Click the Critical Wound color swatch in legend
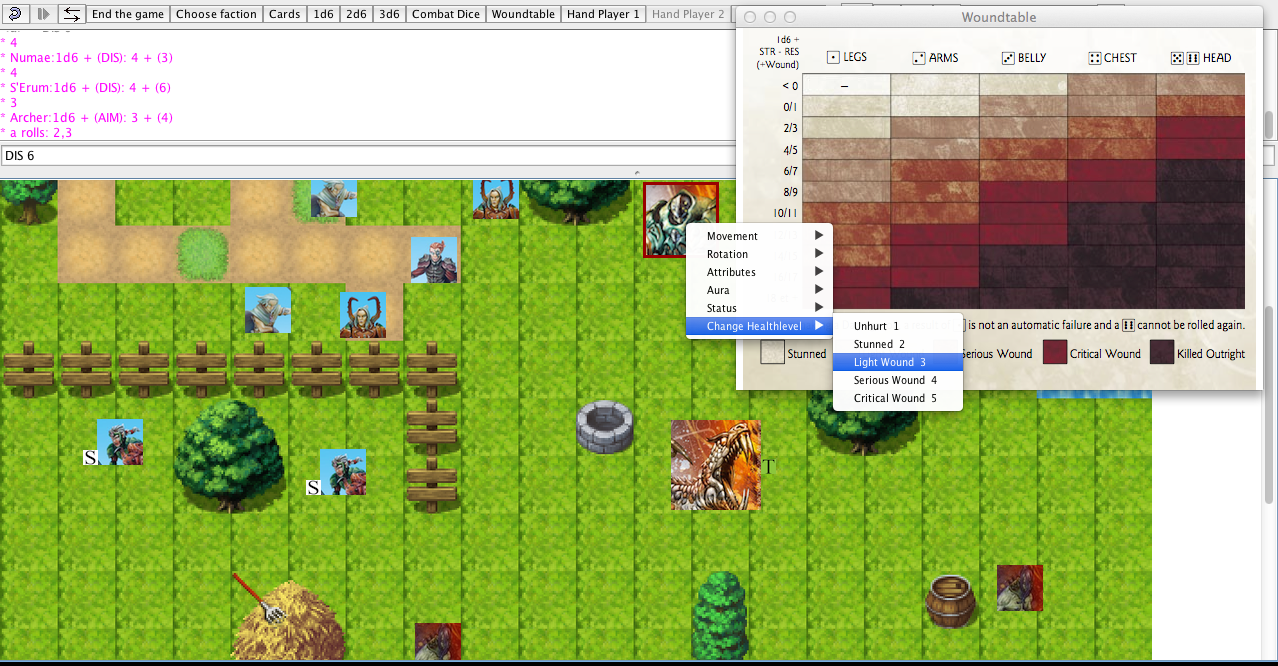 [1055, 353]
